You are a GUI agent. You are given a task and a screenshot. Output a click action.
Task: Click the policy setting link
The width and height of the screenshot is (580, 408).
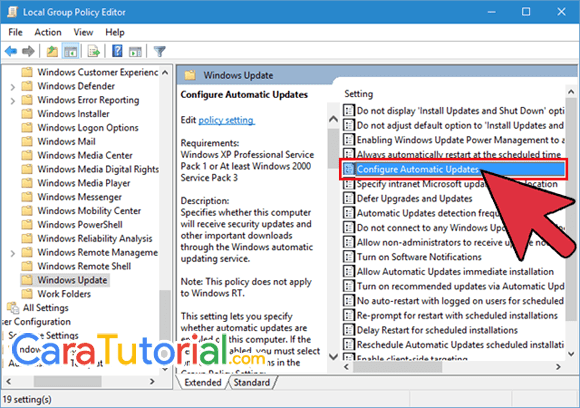(x=226, y=120)
